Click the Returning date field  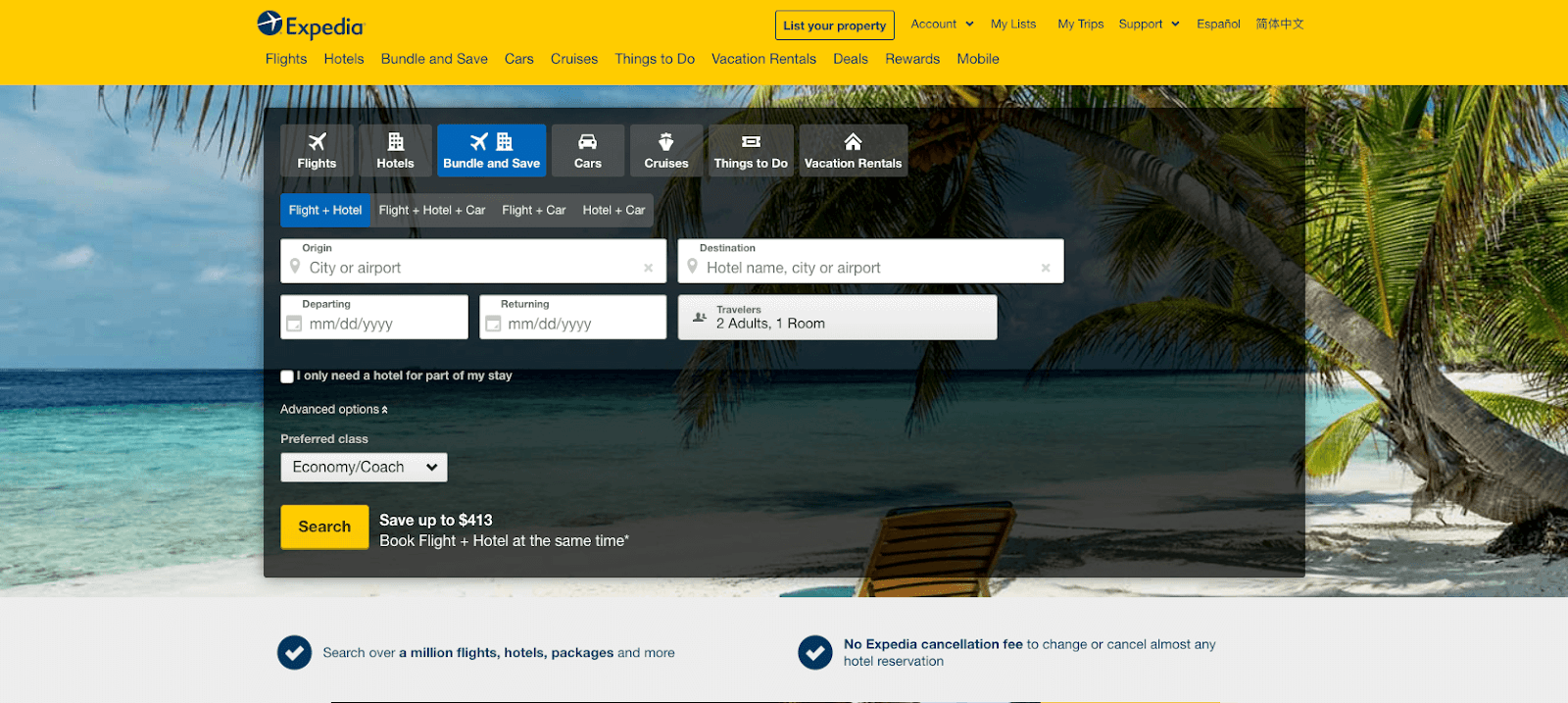(573, 318)
